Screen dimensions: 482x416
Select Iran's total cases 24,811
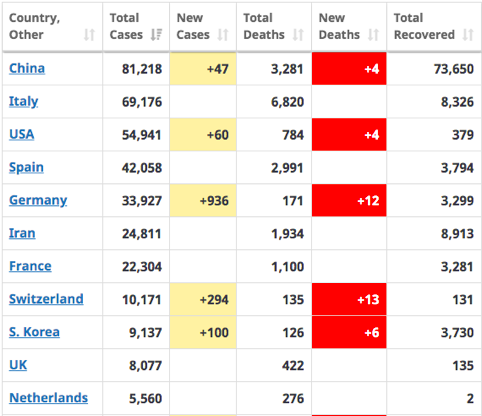pos(142,234)
